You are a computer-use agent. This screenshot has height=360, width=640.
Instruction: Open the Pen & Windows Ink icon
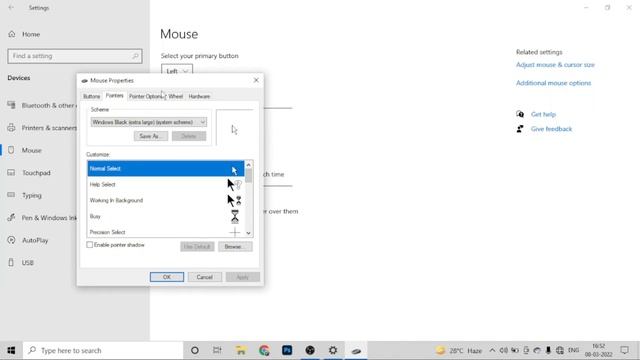11,218
